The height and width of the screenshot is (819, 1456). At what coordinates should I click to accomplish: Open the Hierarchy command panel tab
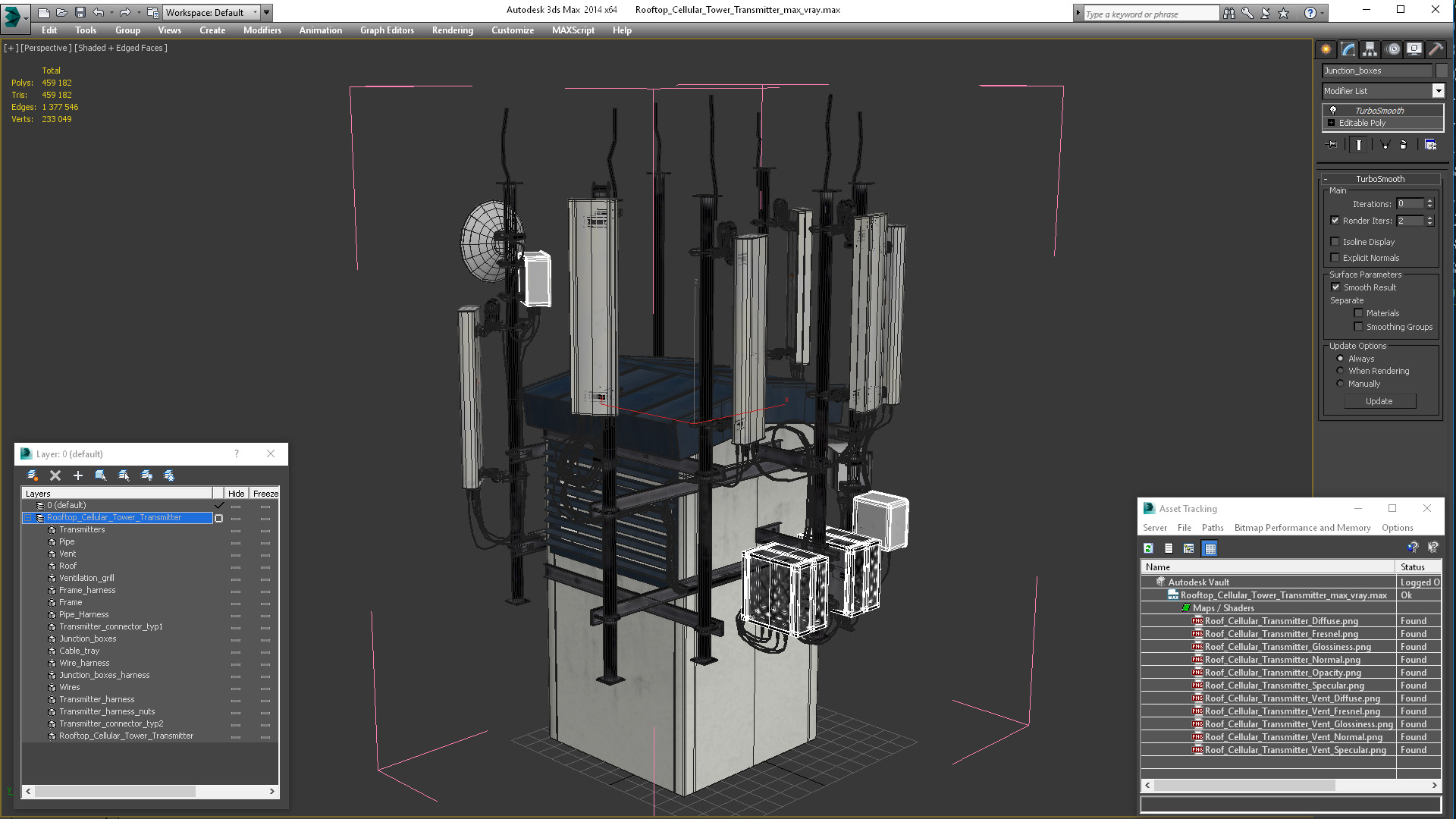(1370, 49)
